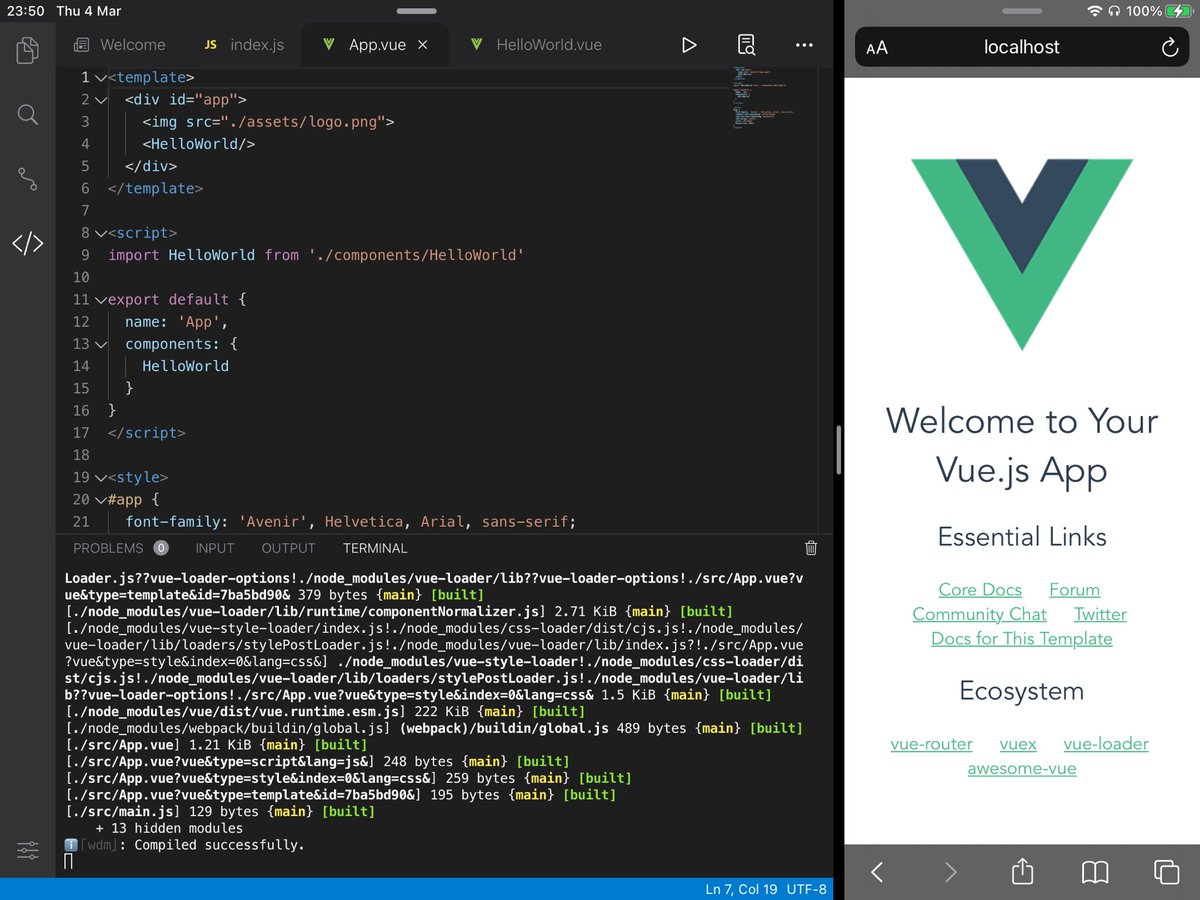The image size is (1200, 900).
Task: Open the Community Chat link
Action: pyautogui.click(x=979, y=614)
